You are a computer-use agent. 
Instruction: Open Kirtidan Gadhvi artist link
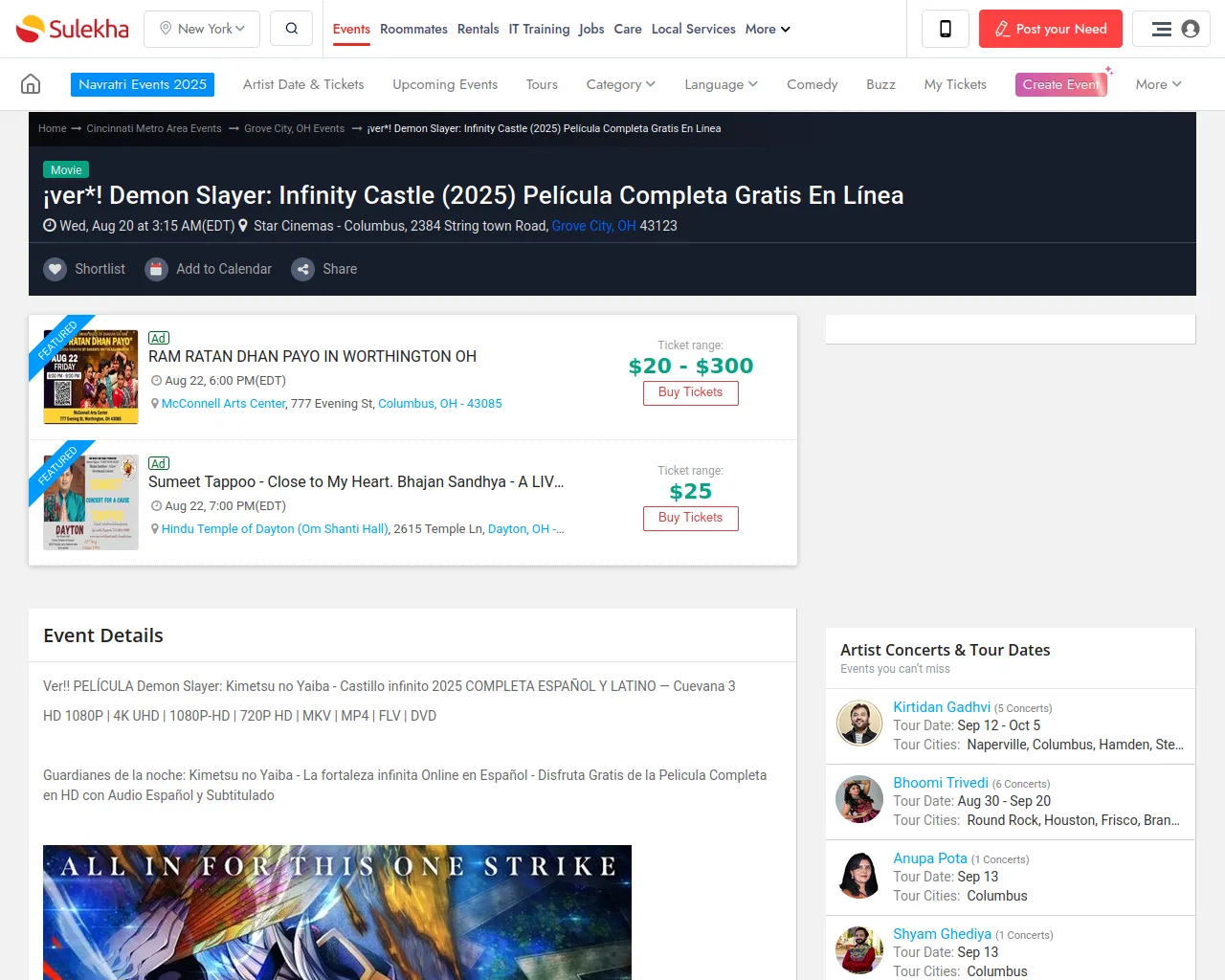(942, 707)
